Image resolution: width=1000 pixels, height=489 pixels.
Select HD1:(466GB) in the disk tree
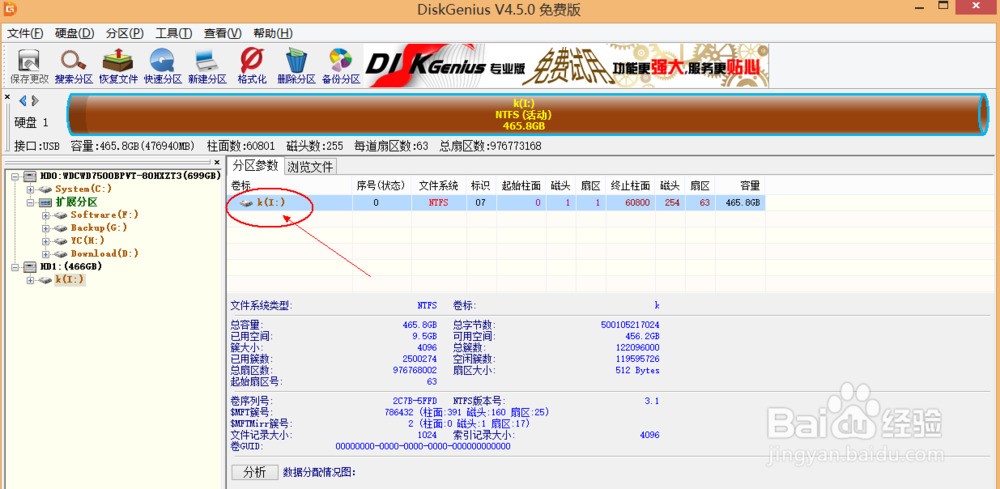(x=71, y=266)
